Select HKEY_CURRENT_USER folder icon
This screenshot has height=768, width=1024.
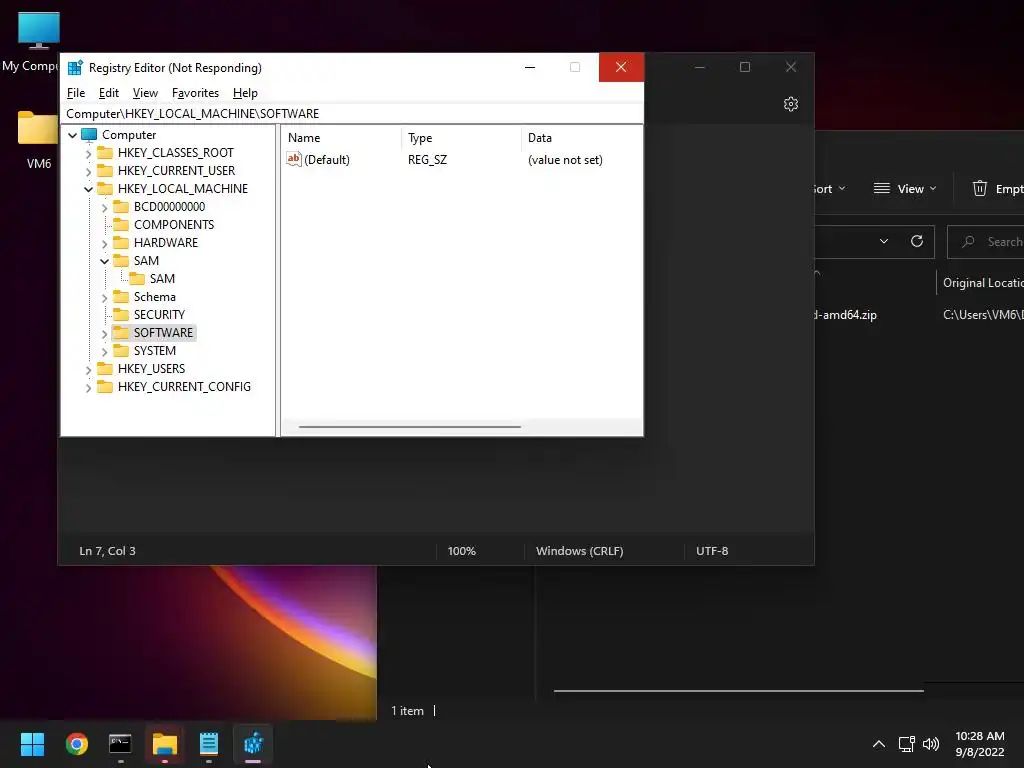point(104,170)
